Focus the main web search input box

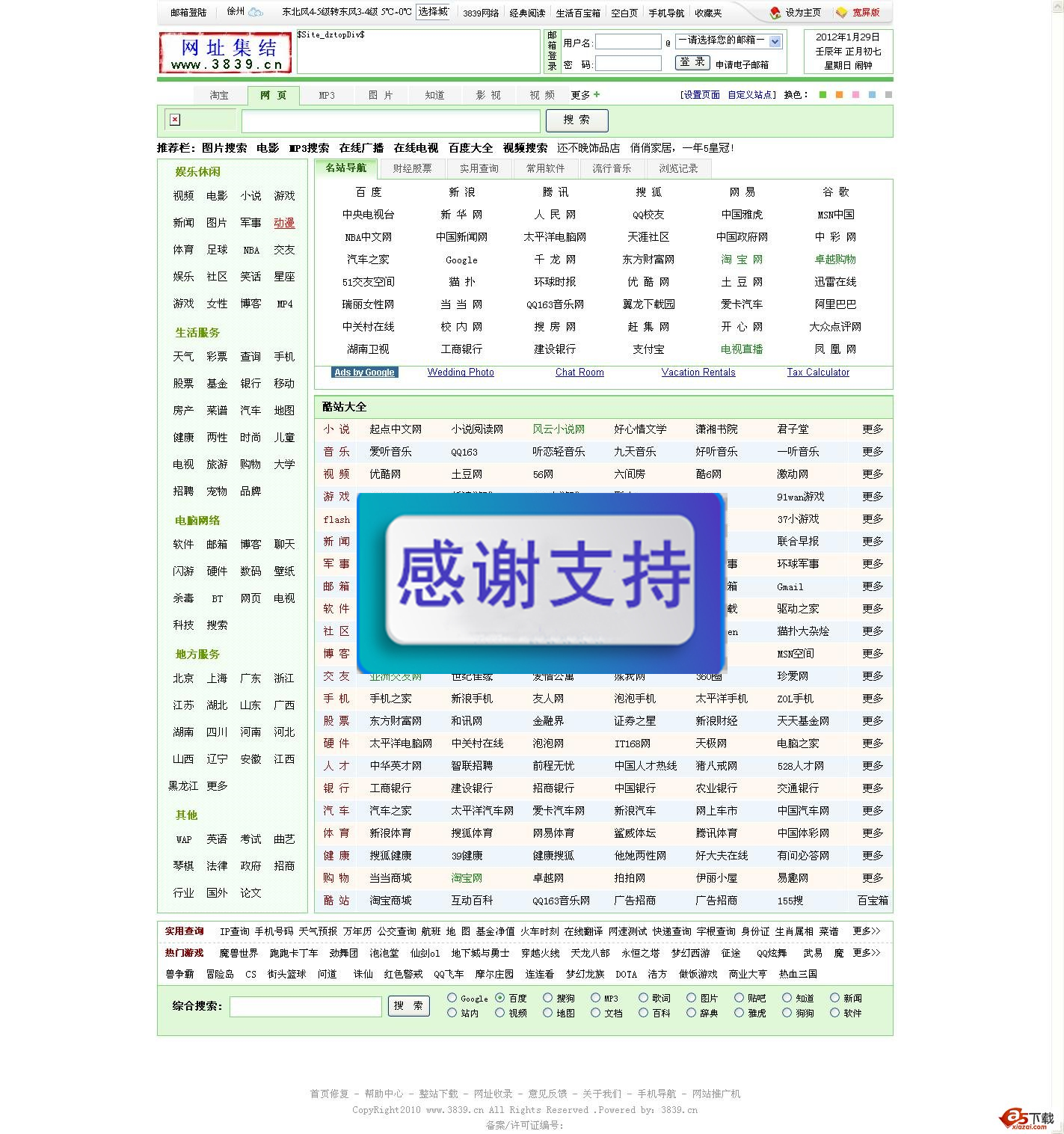(x=391, y=120)
